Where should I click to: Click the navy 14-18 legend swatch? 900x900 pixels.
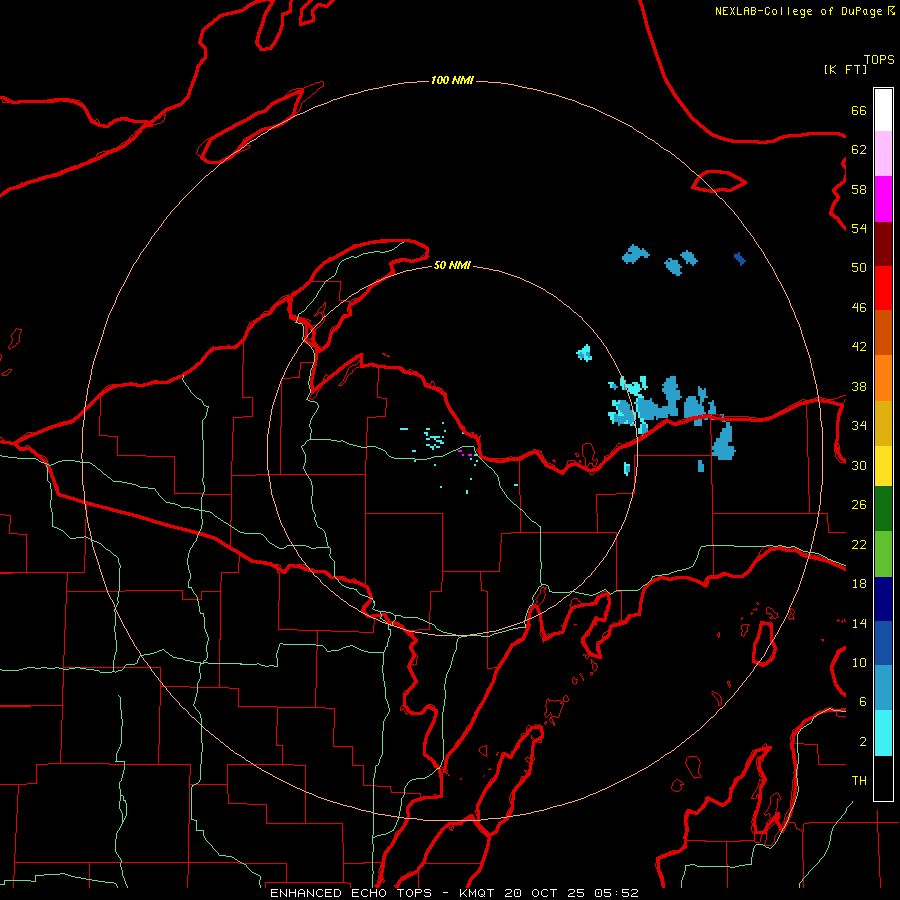(x=883, y=599)
